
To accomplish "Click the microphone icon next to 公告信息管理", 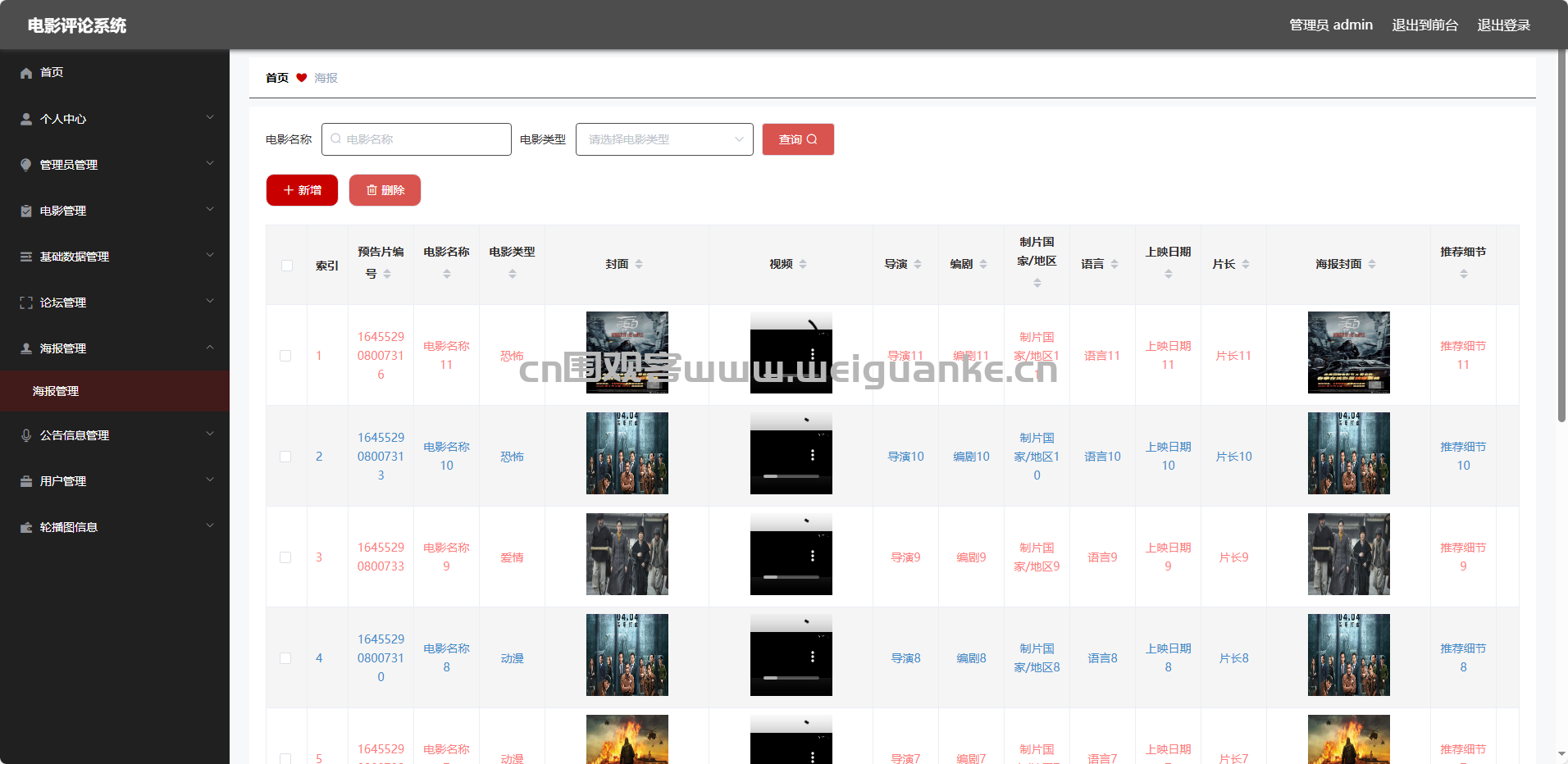I will (x=26, y=435).
